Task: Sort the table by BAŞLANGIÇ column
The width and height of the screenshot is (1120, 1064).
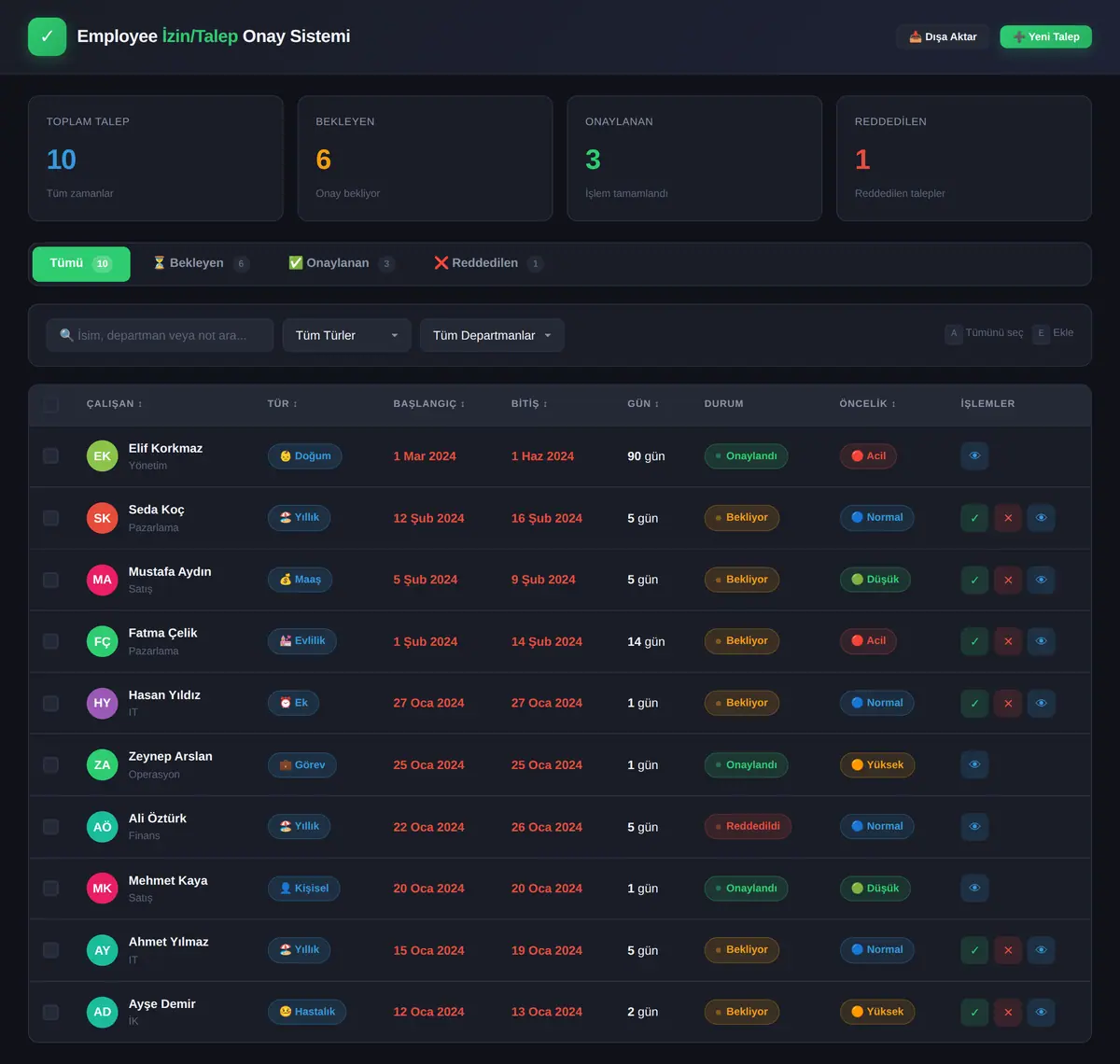Action: pos(429,404)
